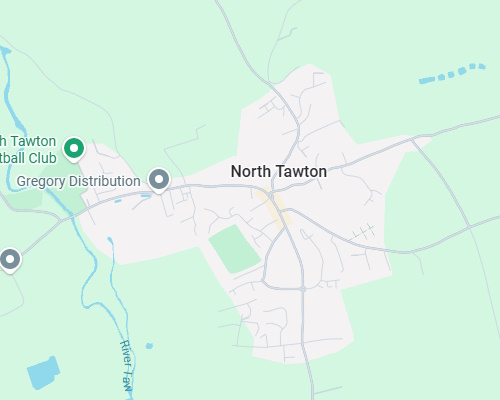Click the small roundabout south of town
The height and width of the screenshot is (400, 500).
[x=303, y=289]
